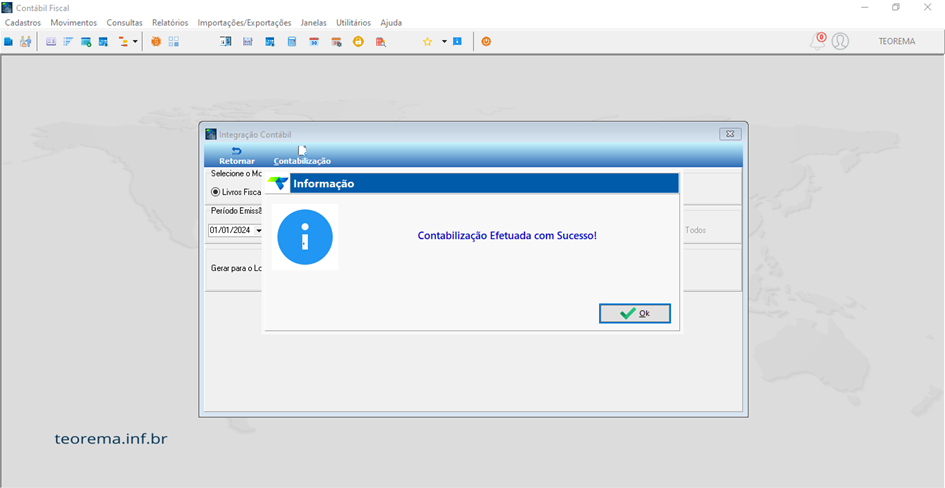
Task: Click the blue table toolbar icon left group
Action: click(x=103, y=42)
